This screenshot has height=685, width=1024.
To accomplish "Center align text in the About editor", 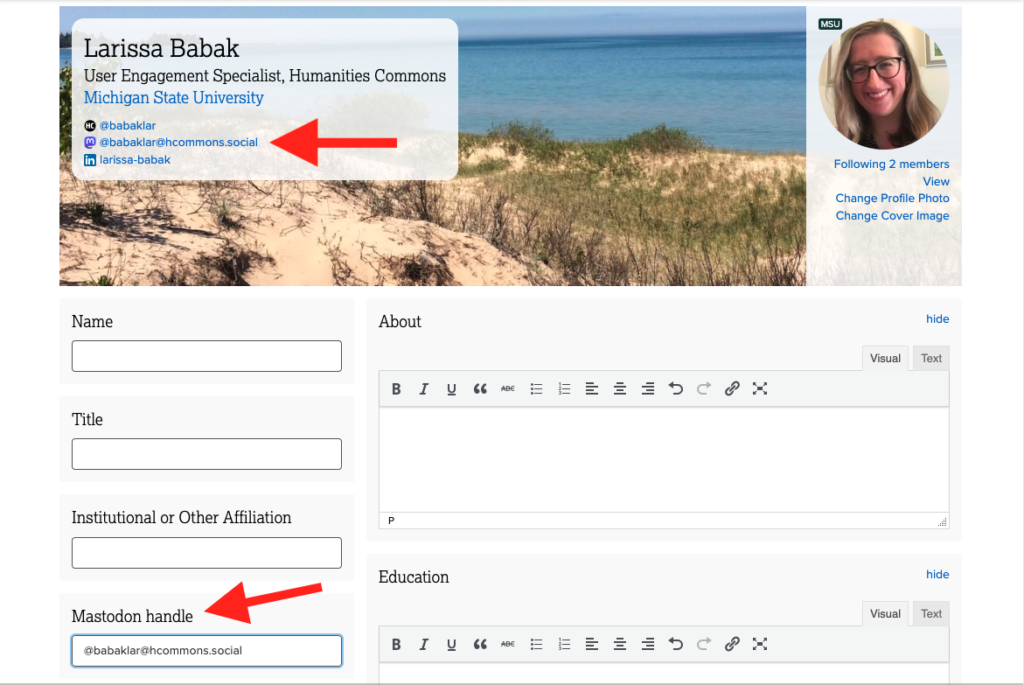I will click(x=620, y=389).
